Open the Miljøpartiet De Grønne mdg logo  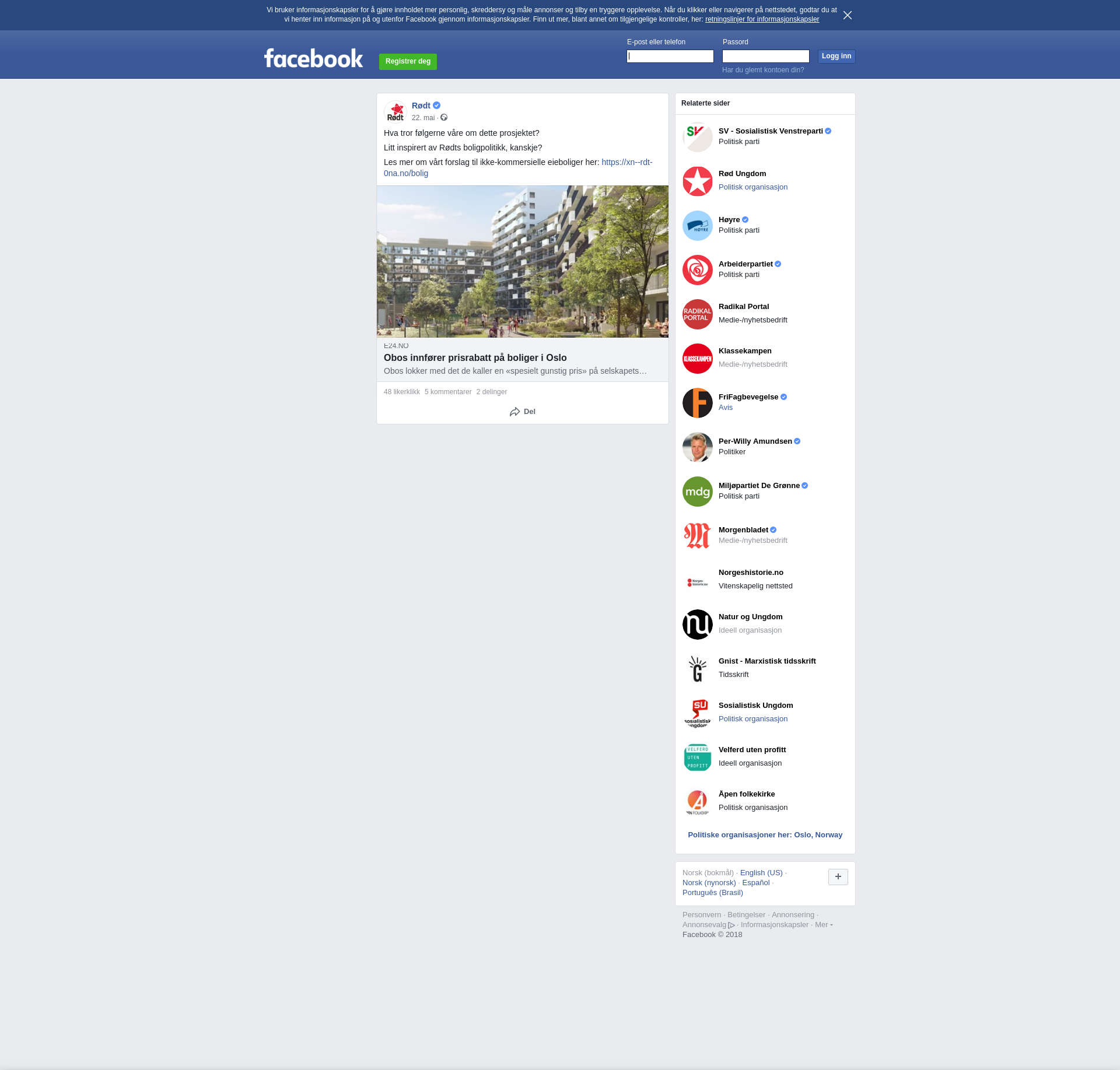point(698,492)
